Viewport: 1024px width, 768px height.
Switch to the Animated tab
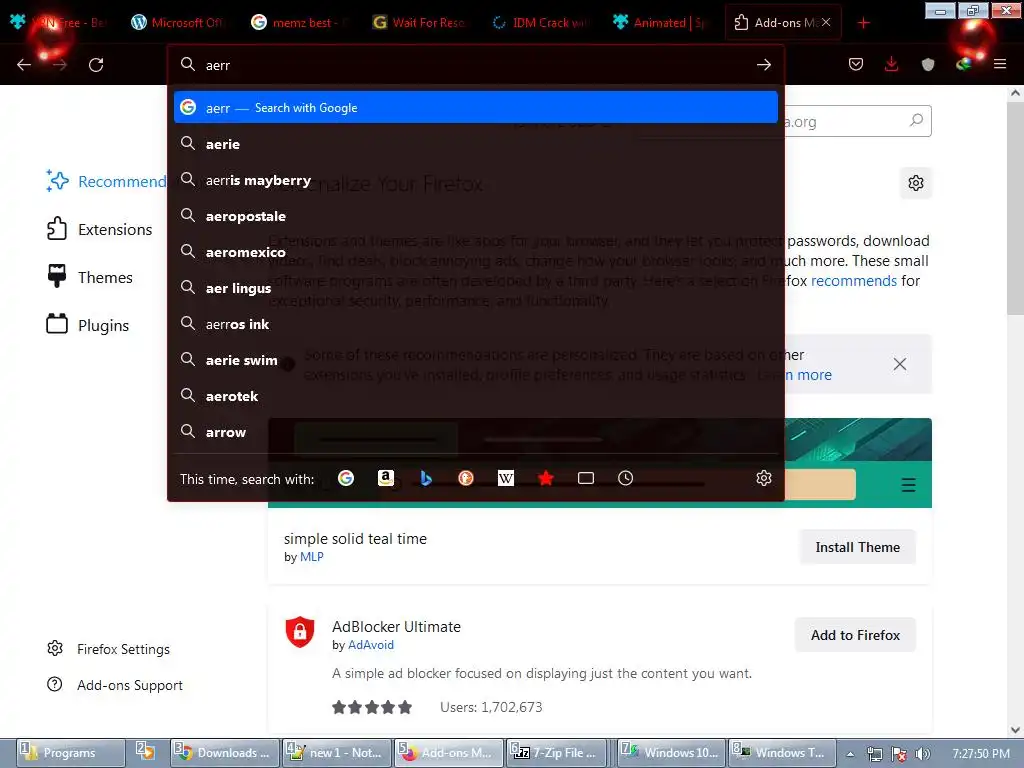(660, 23)
